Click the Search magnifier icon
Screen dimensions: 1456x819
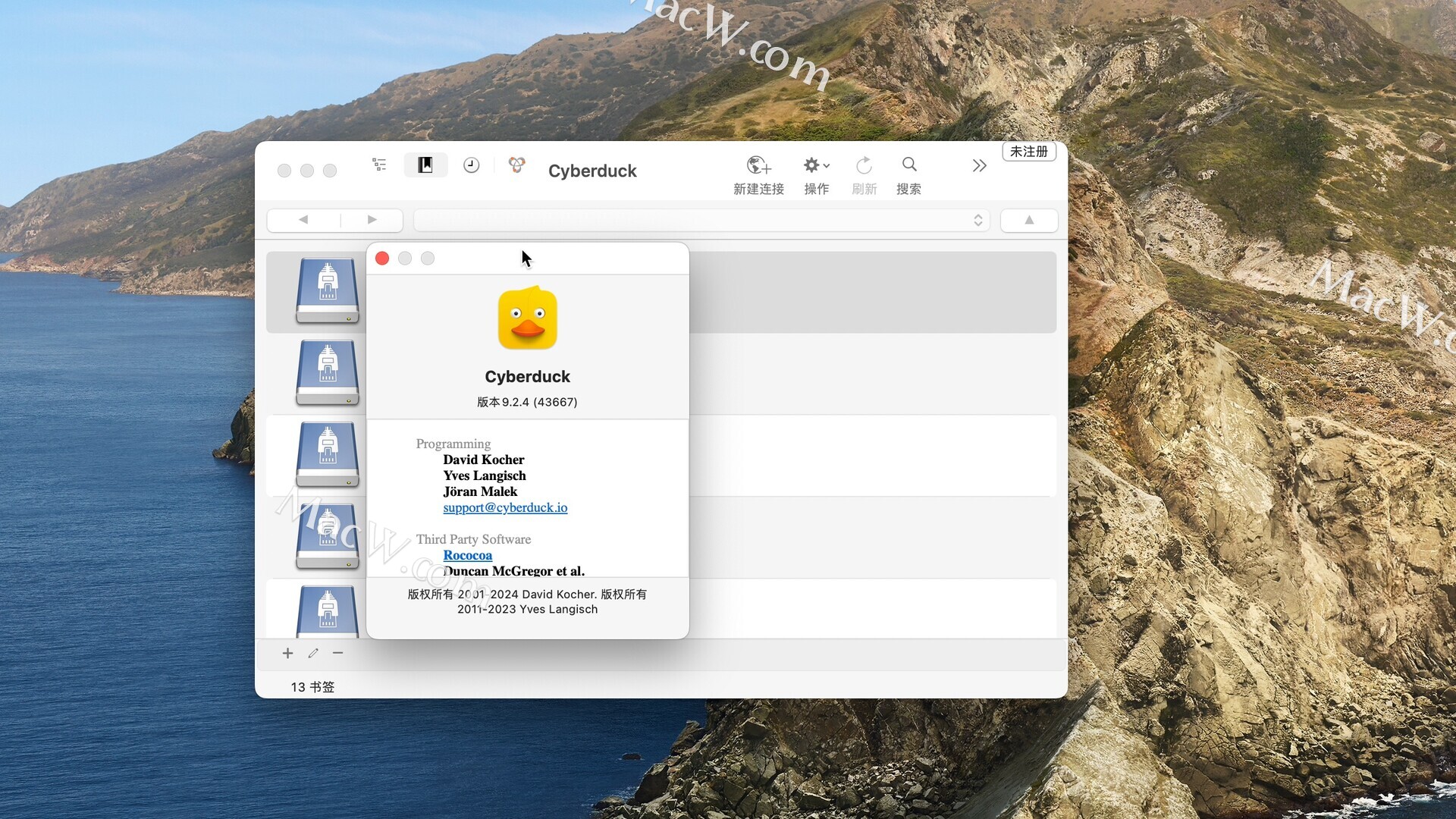909,165
